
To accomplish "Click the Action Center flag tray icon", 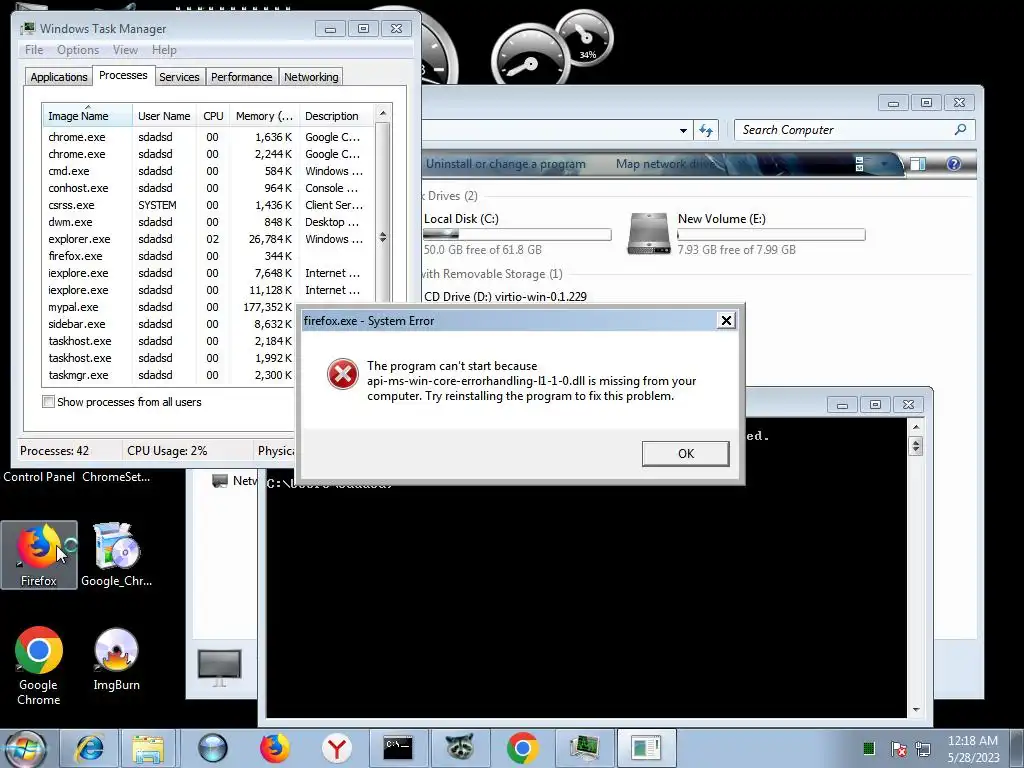I will [899, 748].
